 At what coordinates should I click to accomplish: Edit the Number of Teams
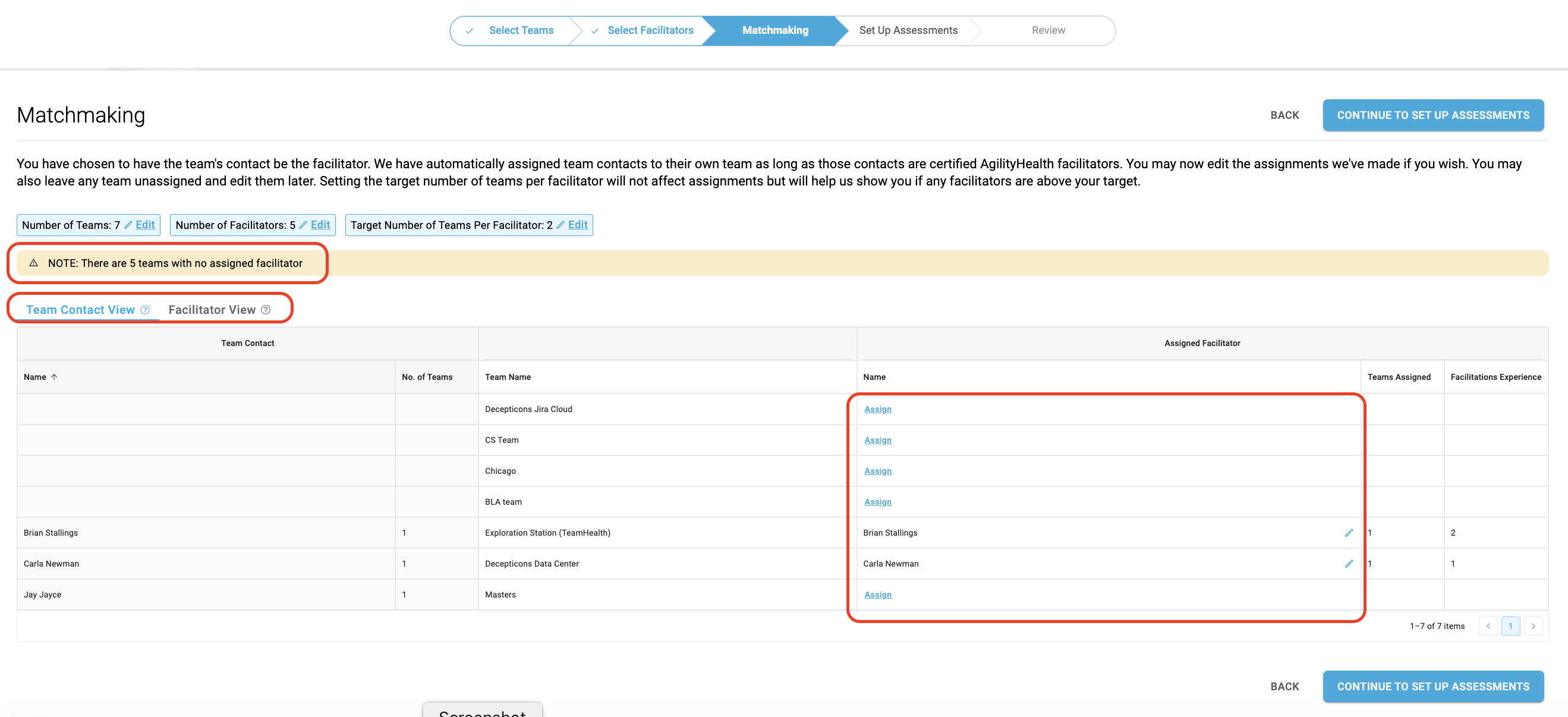click(x=145, y=225)
